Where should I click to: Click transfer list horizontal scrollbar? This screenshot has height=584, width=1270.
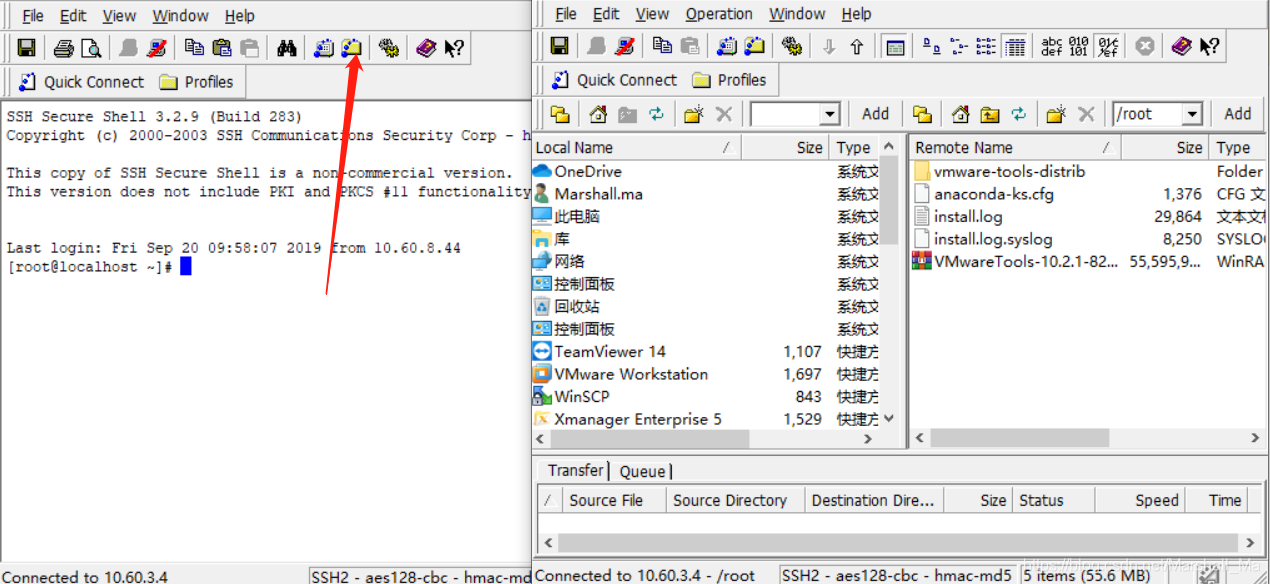point(897,543)
